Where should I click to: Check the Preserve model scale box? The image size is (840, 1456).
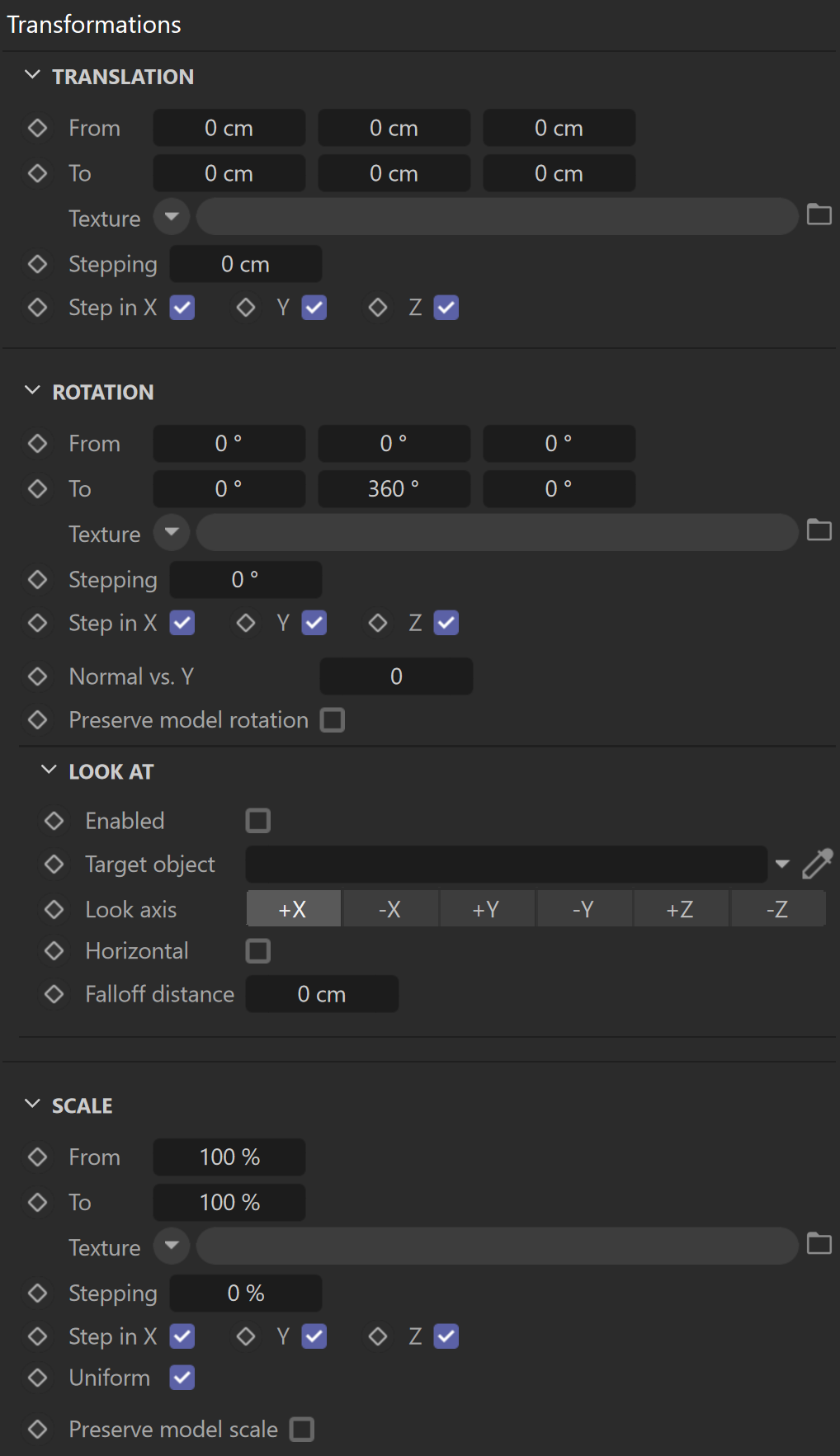pos(302,1430)
